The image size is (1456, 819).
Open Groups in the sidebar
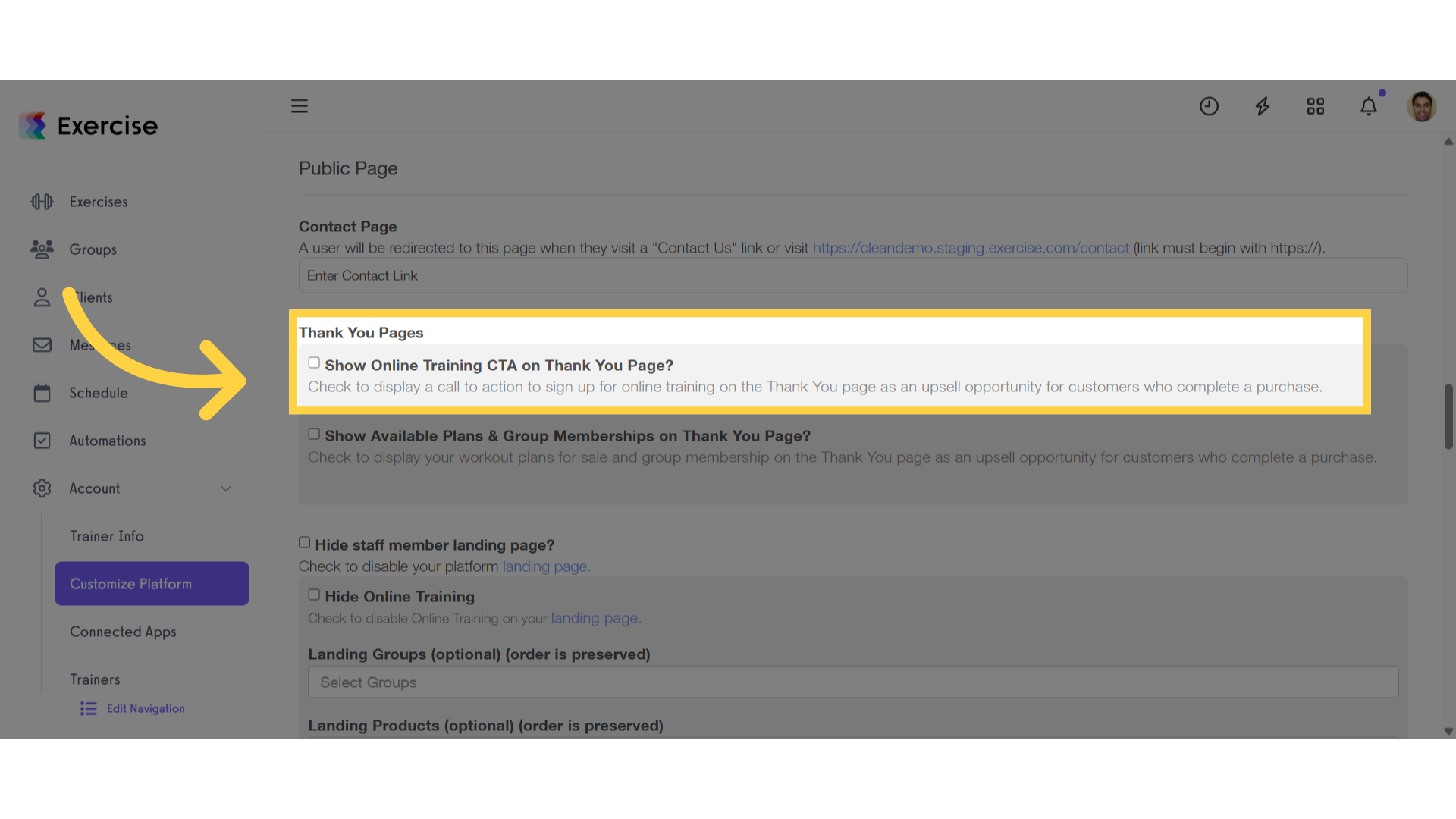pyautogui.click(x=93, y=249)
